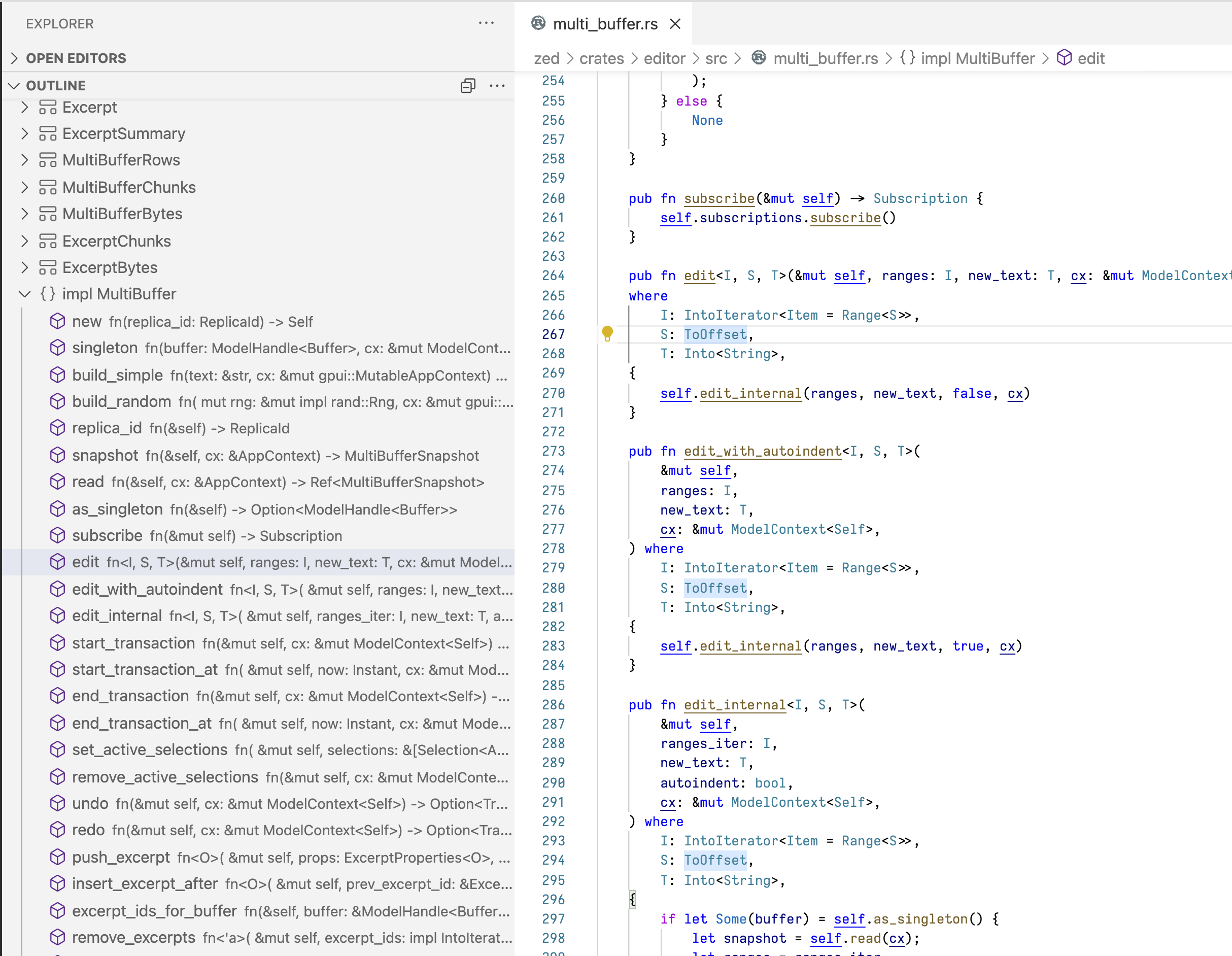
Task: Click struct icon next to MultiBufferRows
Action: click(x=48, y=160)
